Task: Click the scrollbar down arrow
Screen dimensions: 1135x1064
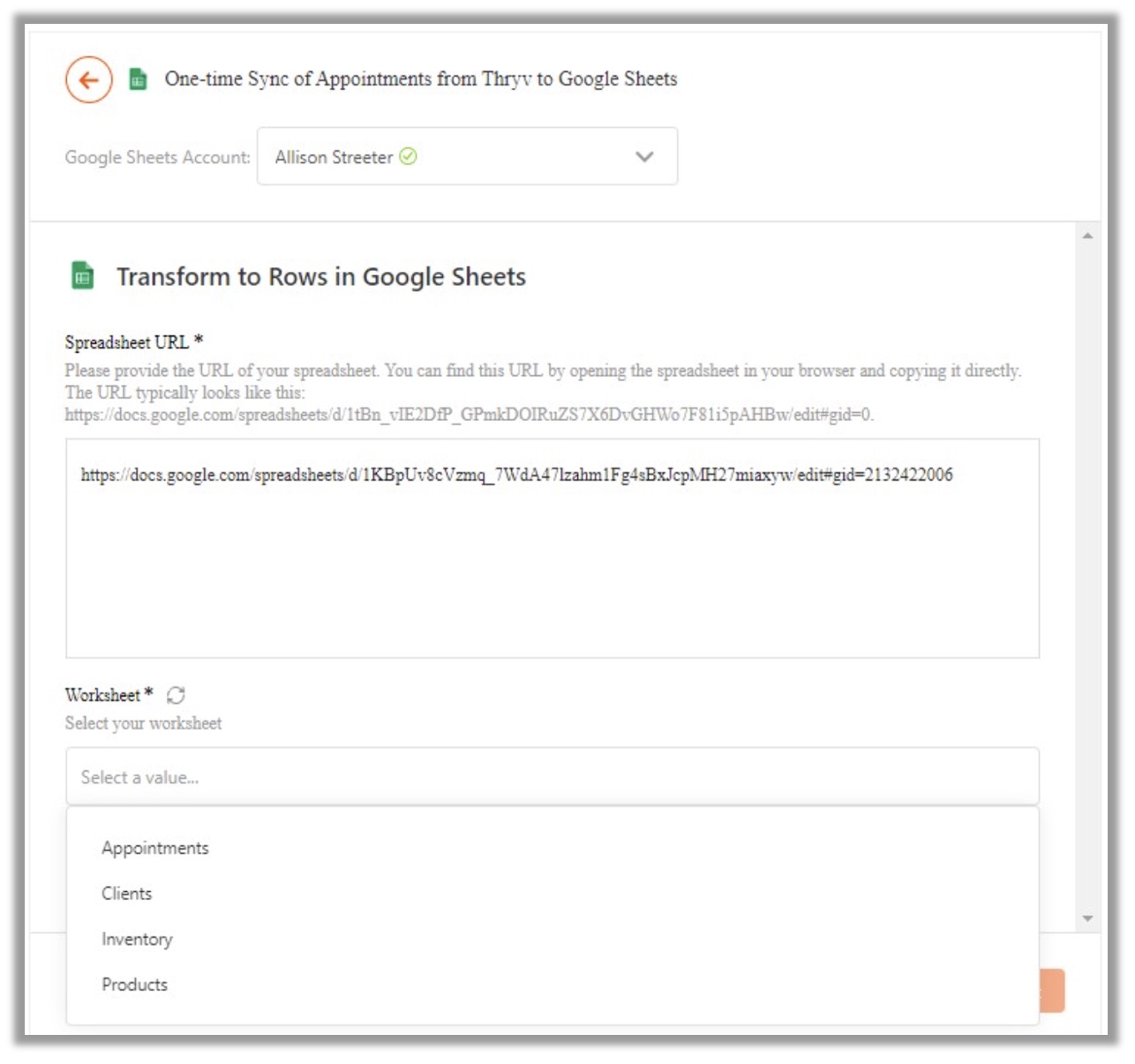Action: coord(1087,918)
